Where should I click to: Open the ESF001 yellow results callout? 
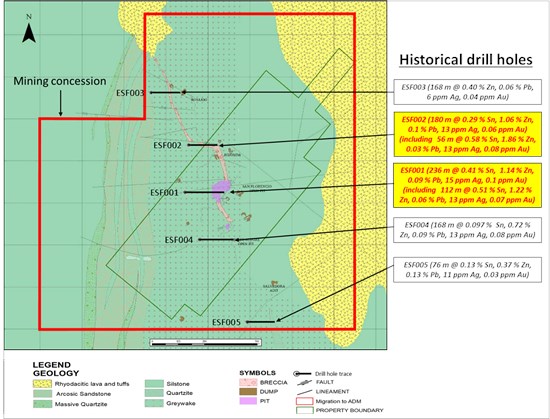point(468,185)
